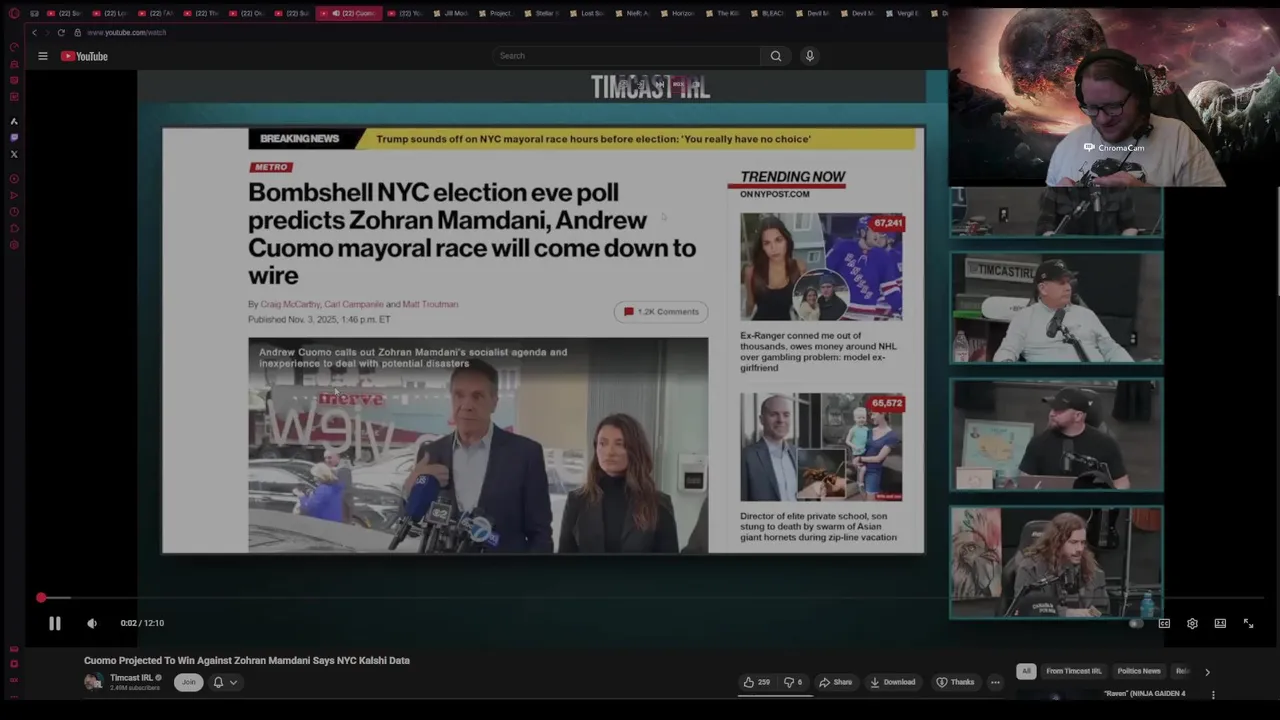The image size is (1280, 720).
Task: Search with voice microphone icon
Action: click(x=810, y=56)
